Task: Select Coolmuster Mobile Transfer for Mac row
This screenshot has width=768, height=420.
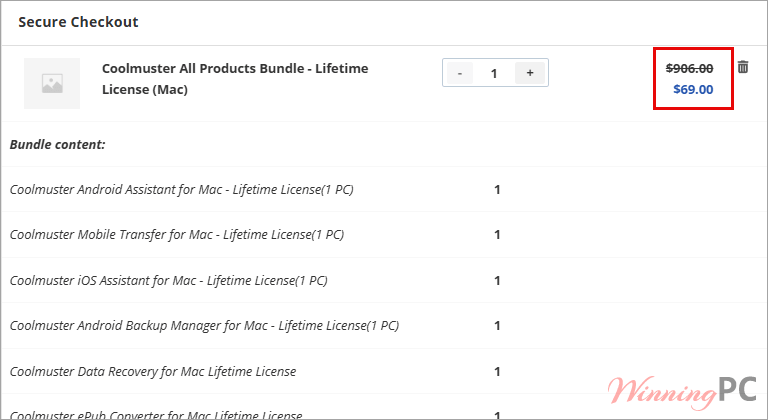Action: [x=384, y=235]
